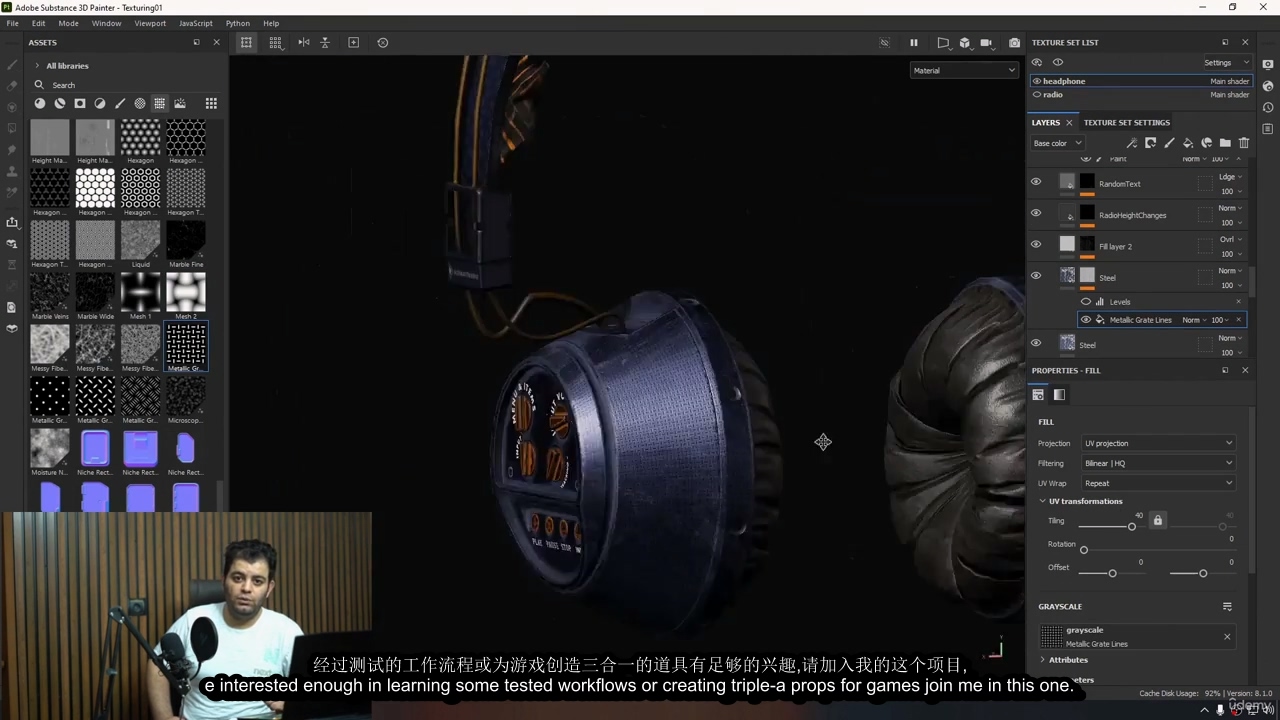
Task: Open the Python menu
Action: (238, 23)
